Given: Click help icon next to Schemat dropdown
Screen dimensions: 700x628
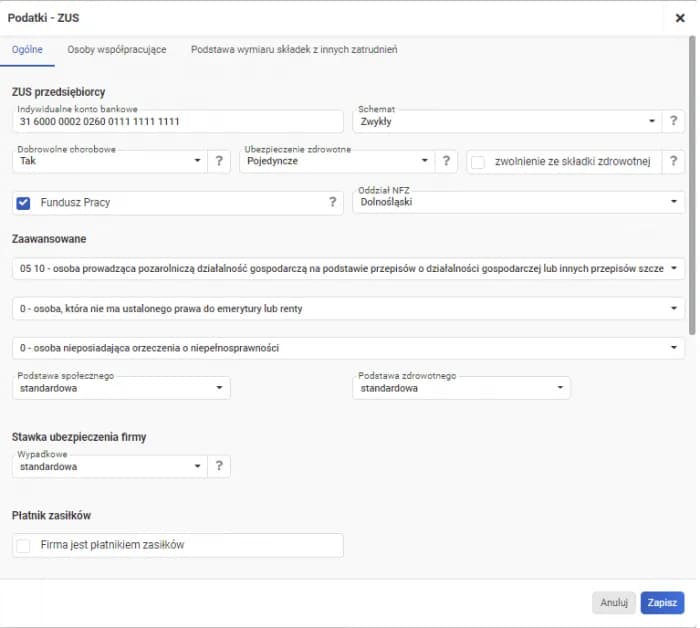Looking at the screenshot, I should [x=676, y=121].
